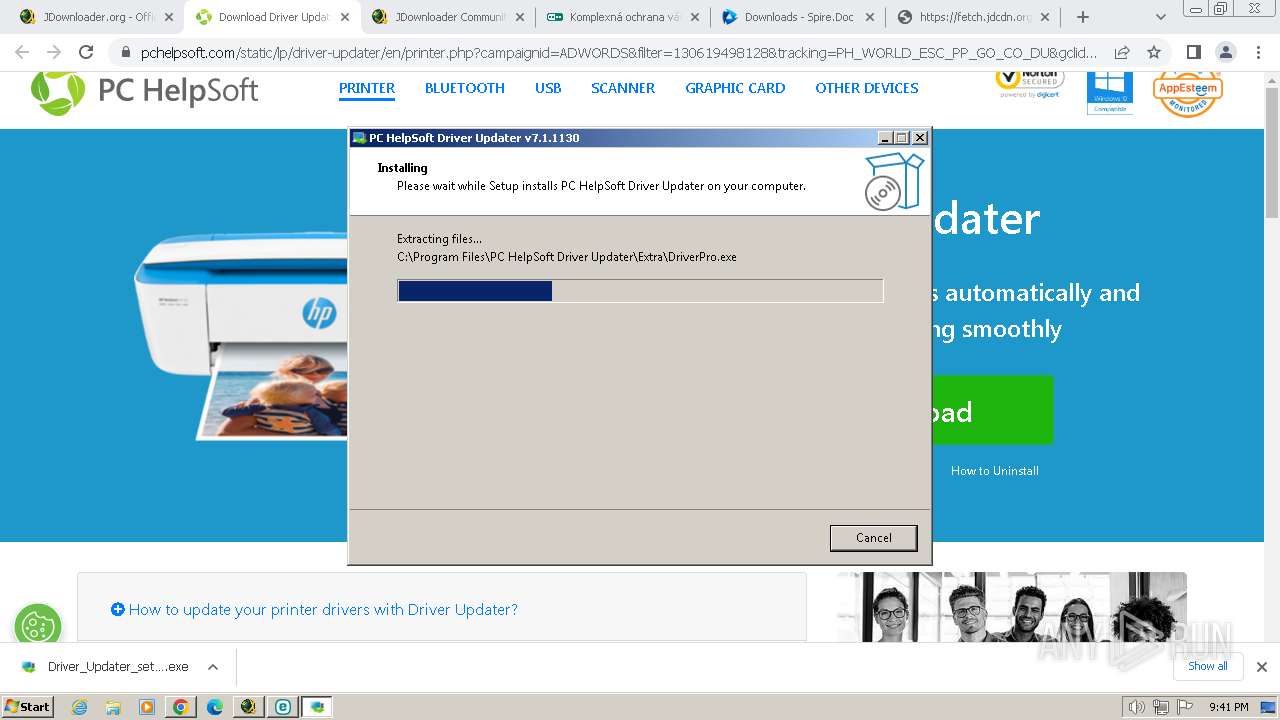Open the BLUETOOTH section link

(465, 88)
